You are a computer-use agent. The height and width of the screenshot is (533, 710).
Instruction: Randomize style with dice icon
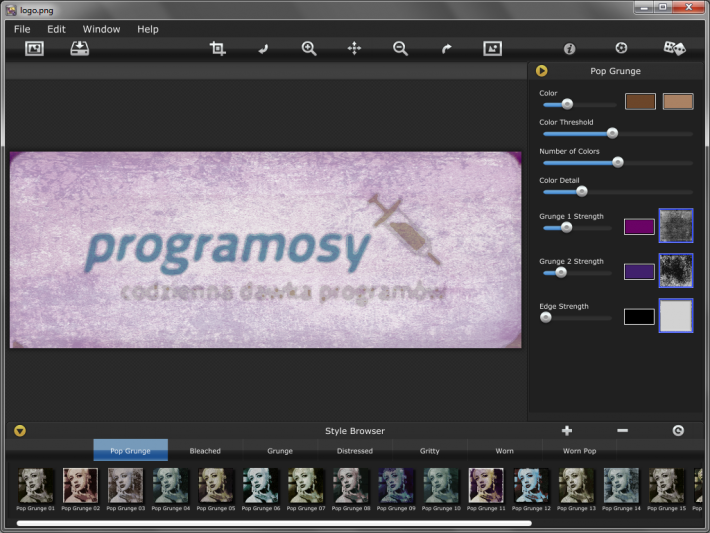674,48
